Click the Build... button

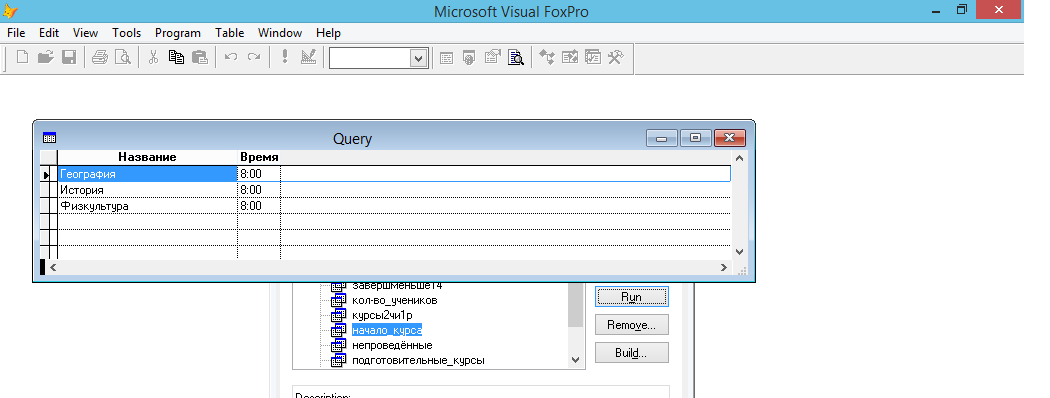click(x=631, y=352)
